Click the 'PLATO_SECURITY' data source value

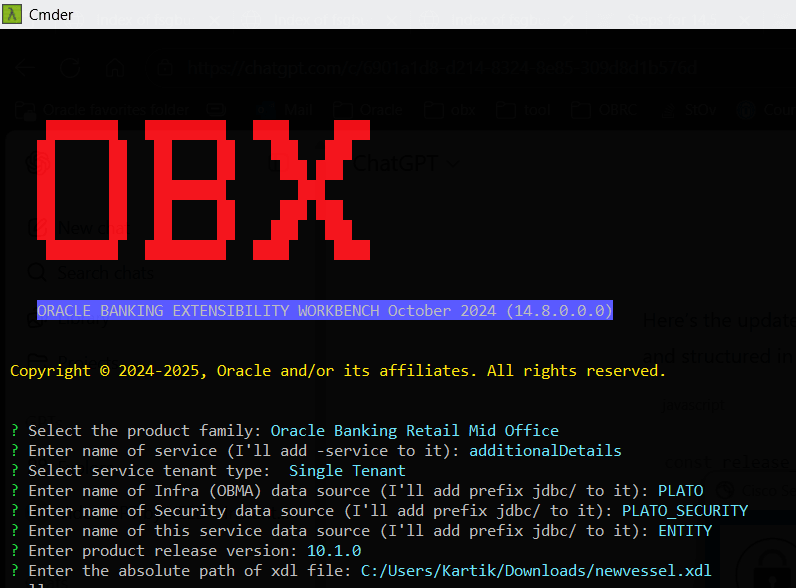tap(685, 511)
